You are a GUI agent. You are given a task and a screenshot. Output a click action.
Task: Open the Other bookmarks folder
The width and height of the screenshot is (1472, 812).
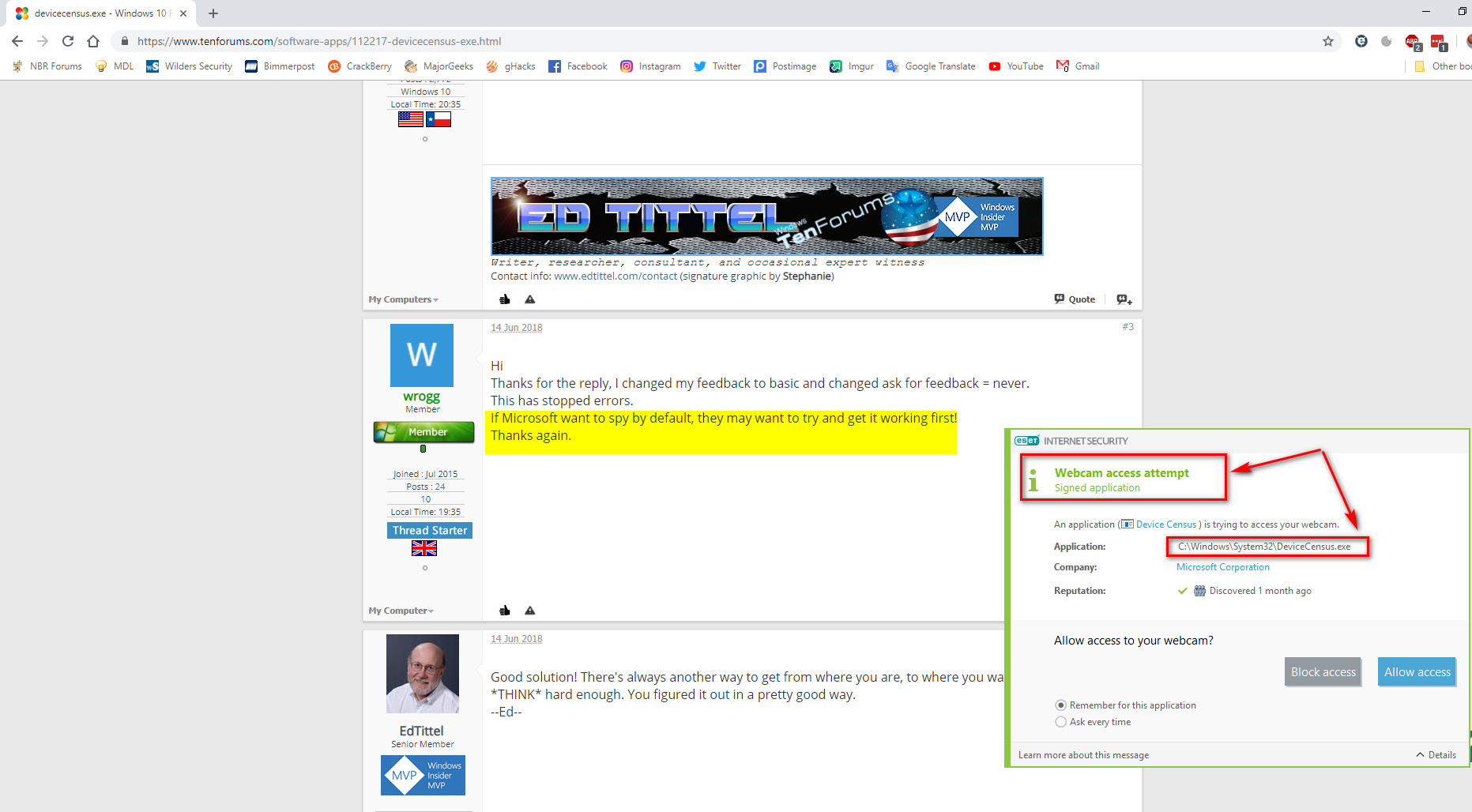[1443, 66]
